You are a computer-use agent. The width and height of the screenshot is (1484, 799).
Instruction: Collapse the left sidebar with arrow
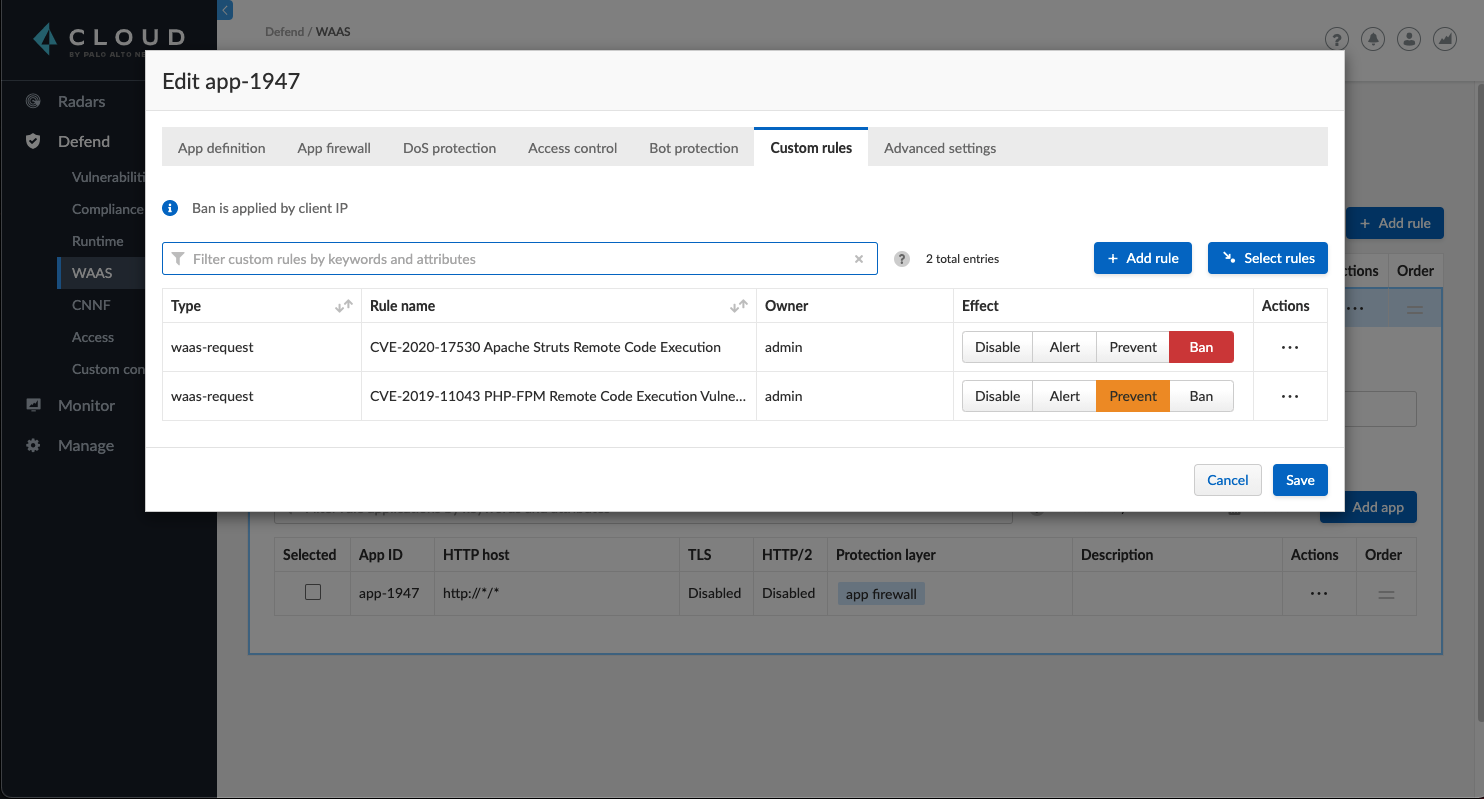[x=225, y=10]
